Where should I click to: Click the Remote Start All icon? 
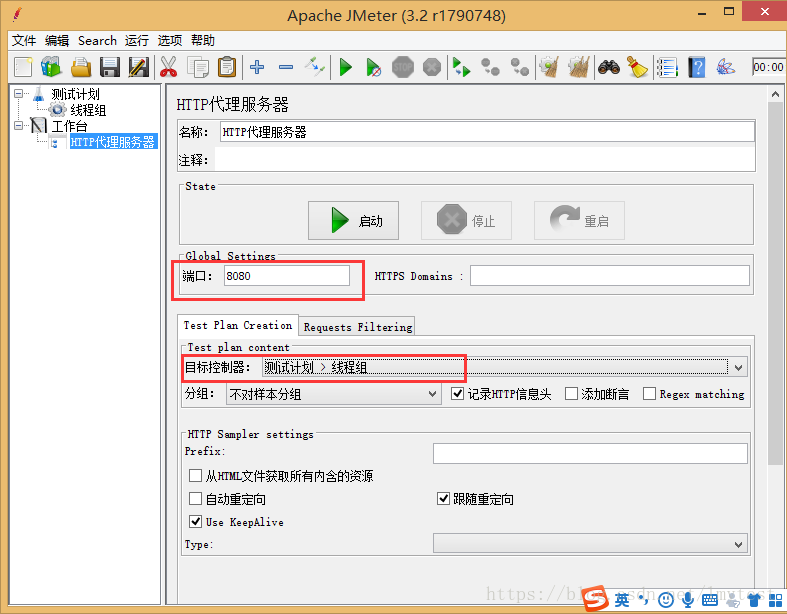(461, 67)
